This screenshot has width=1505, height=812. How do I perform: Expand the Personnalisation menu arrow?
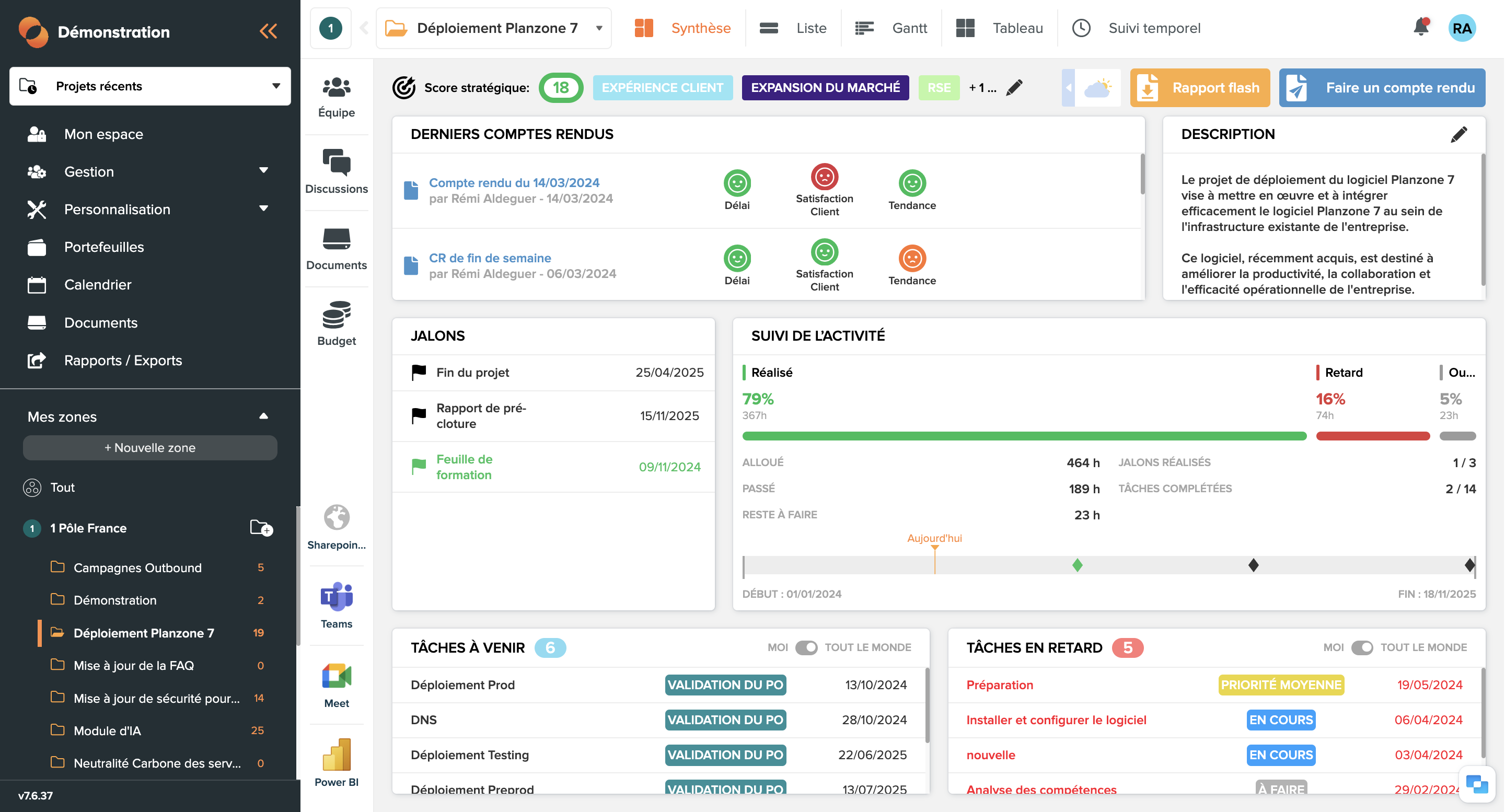point(263,208)
